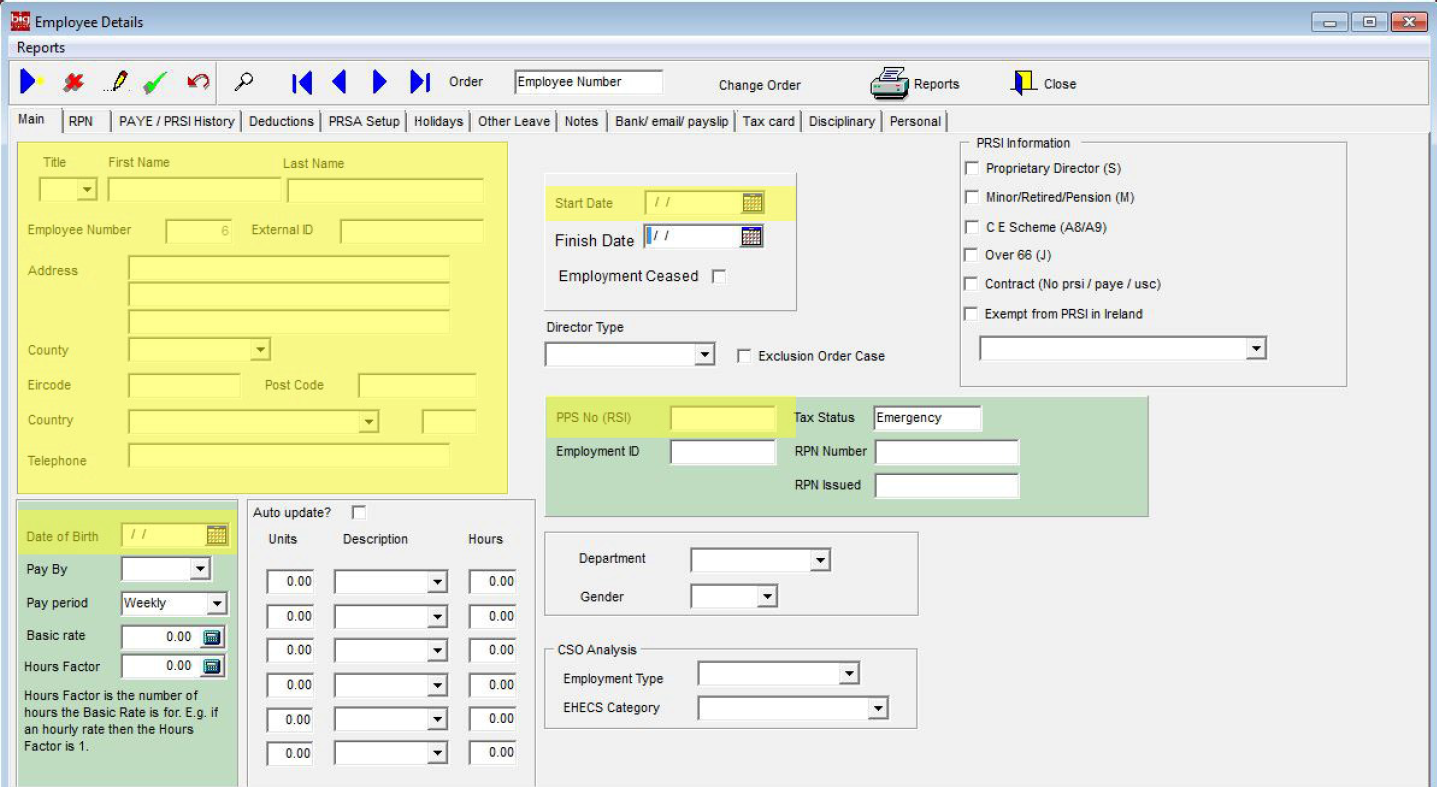The width and height of the screenshot is (1437, 787).
Task: Switch to the Tax card tab
Action: (x=768, y=121)
